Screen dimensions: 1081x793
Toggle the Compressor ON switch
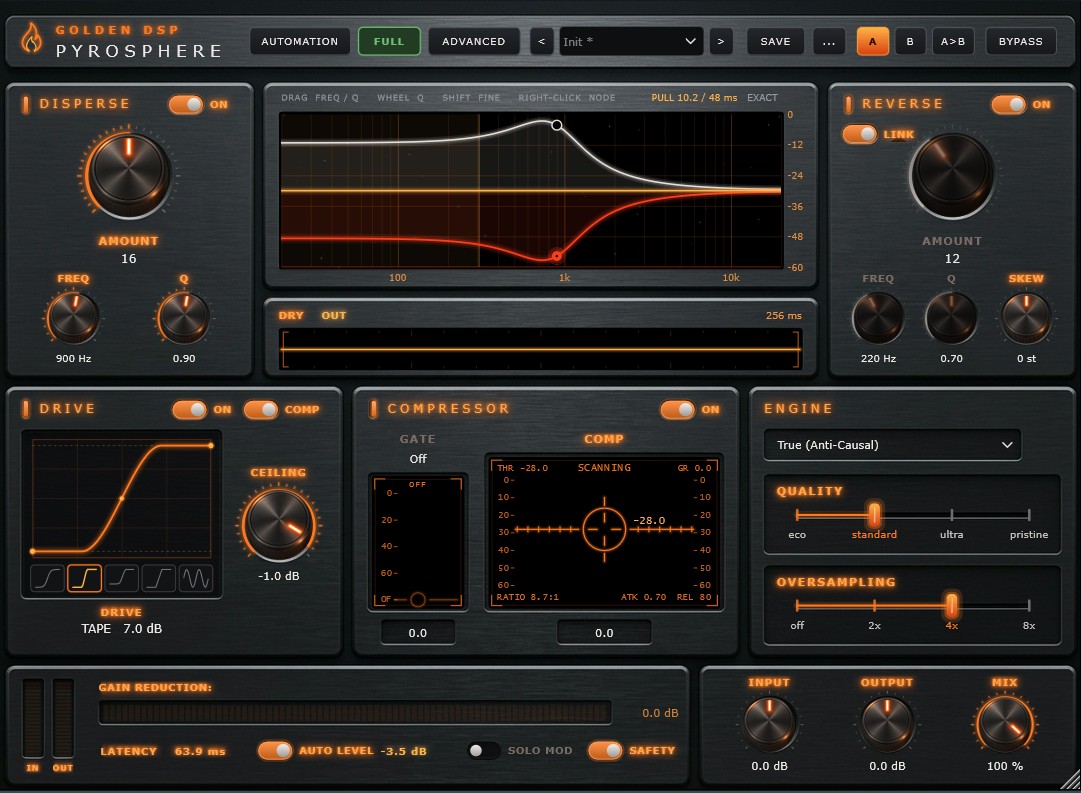(x=678, y=410)
